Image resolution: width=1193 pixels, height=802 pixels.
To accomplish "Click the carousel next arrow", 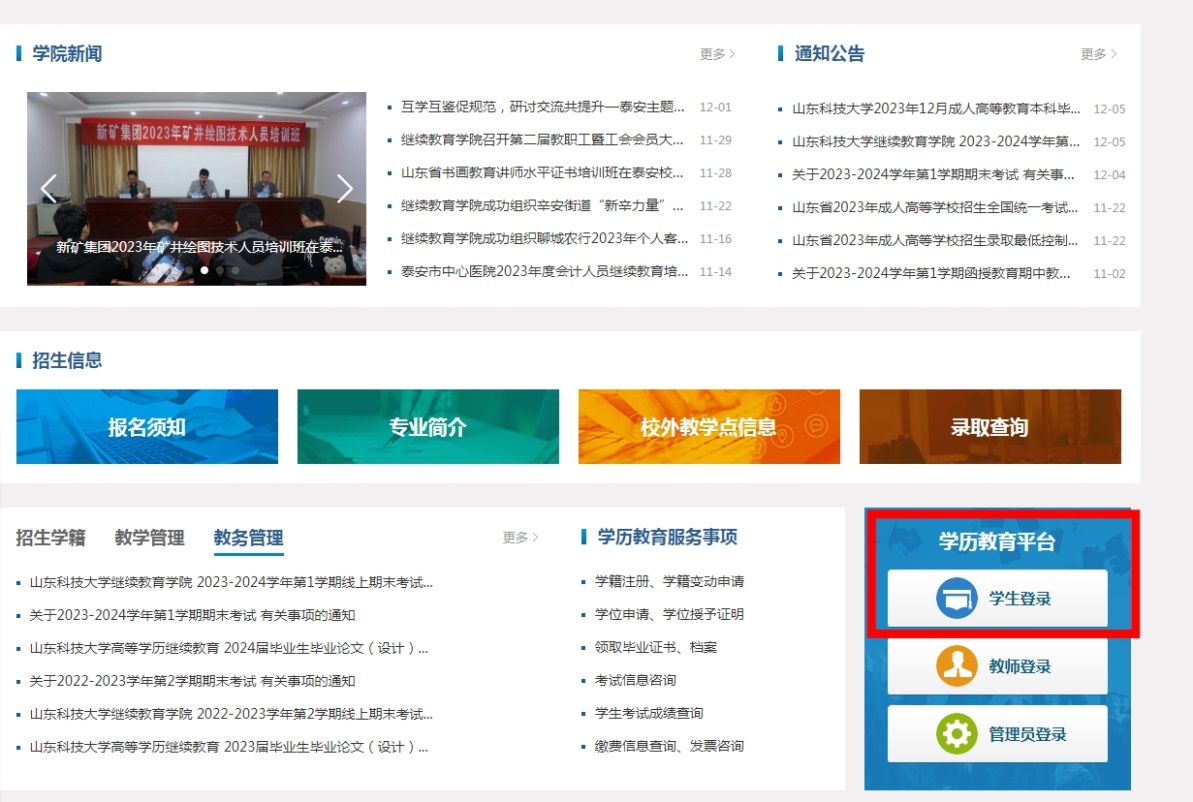I will tap(344, 188).
